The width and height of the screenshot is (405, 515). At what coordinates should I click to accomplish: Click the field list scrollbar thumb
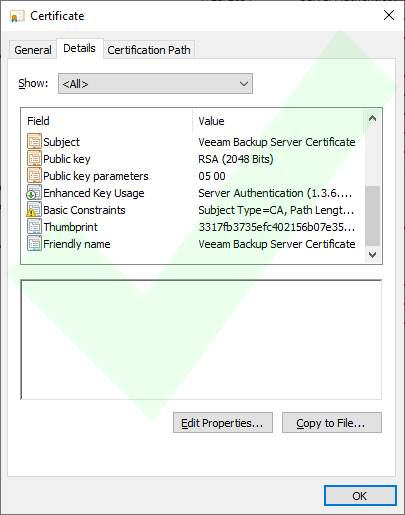click(x=372, y=216)
